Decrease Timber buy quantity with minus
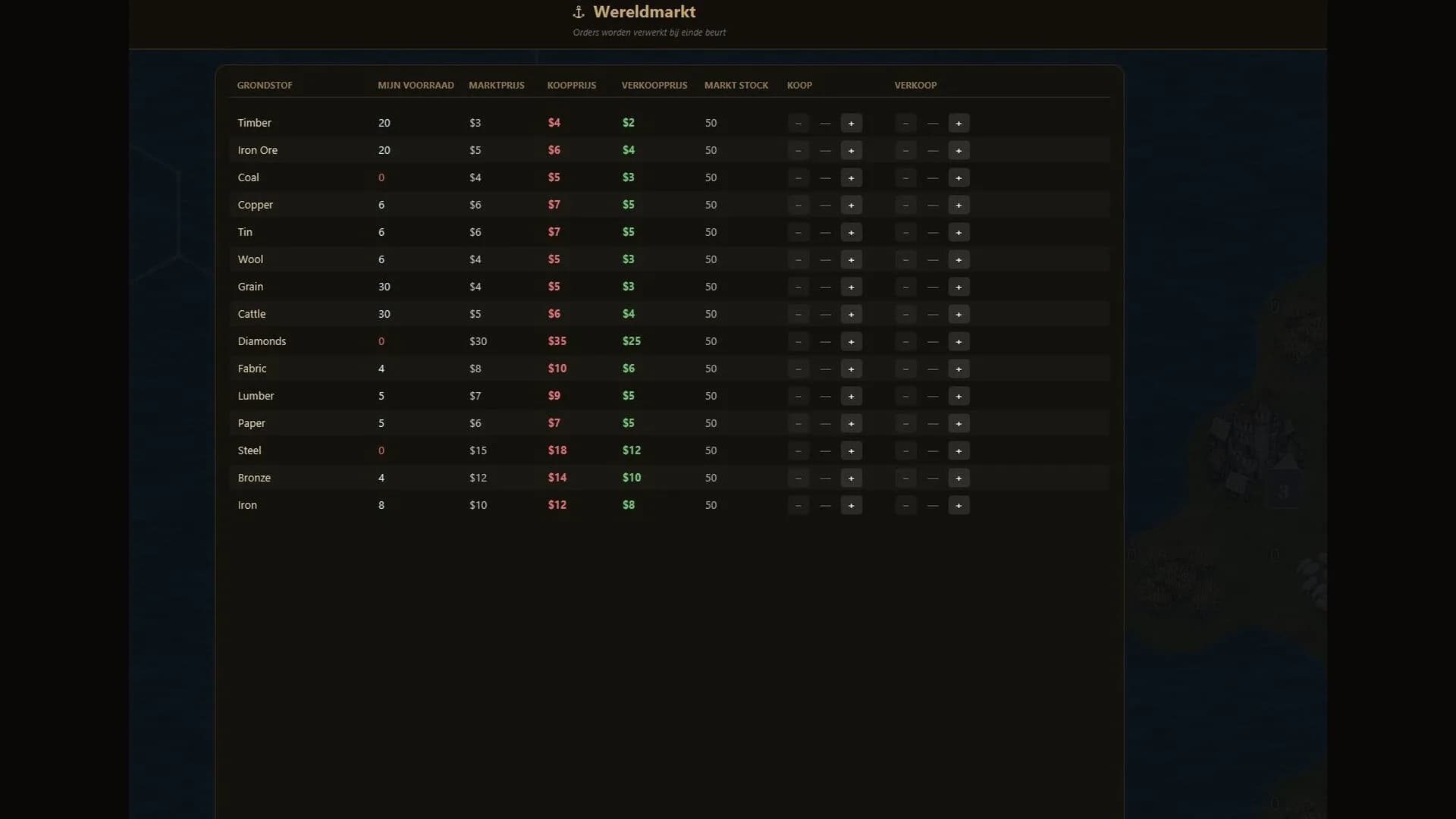Screen dimensions: 1456x819 [798, 123]
